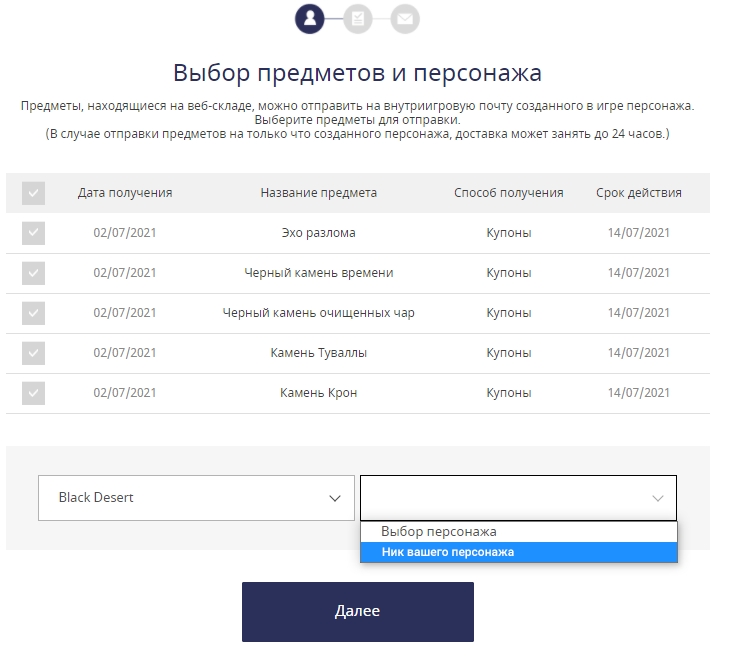Toggle the select-all checkbox in table header
Image resolution: width=744 pixels, height=662 pixels.
coord(34,193)
